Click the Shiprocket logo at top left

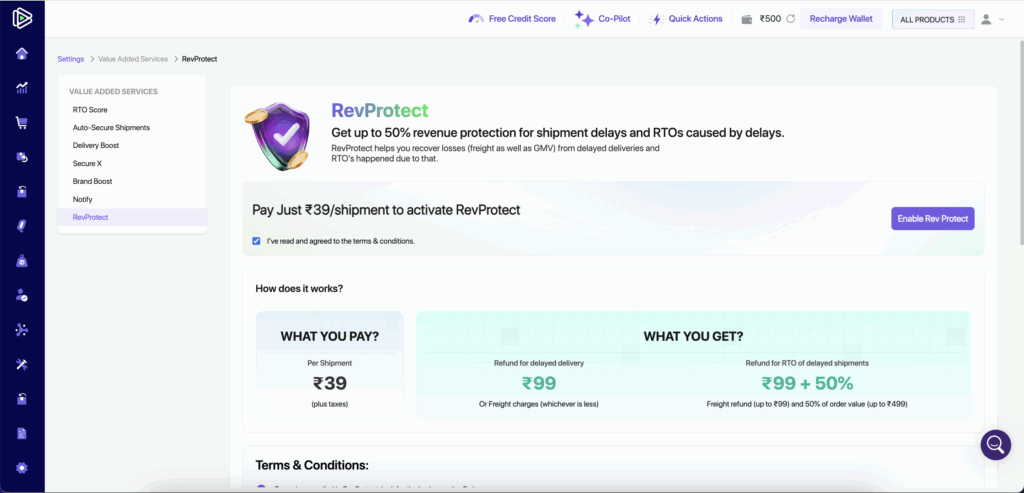[22, 18]
